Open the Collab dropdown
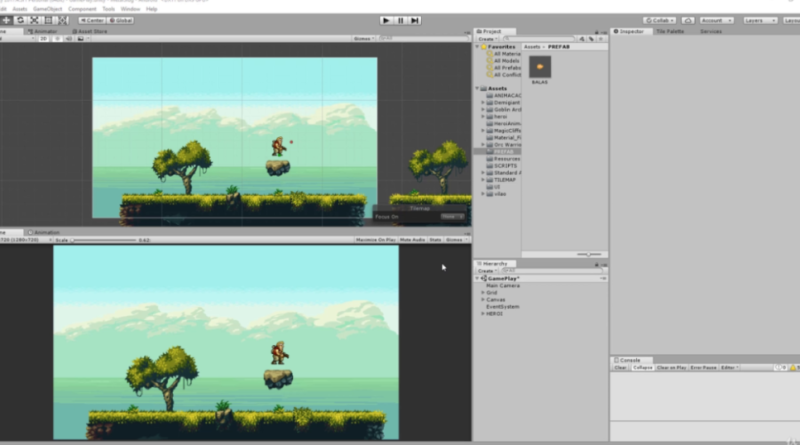Viewport: 800px width, 445px height. coord(660,20)
